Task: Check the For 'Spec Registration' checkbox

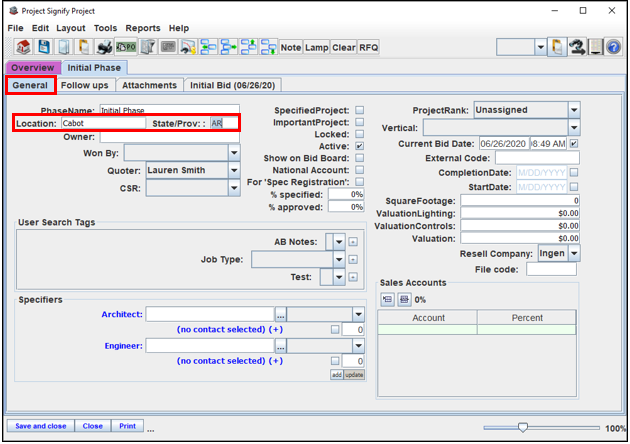Action: (360, 182)
